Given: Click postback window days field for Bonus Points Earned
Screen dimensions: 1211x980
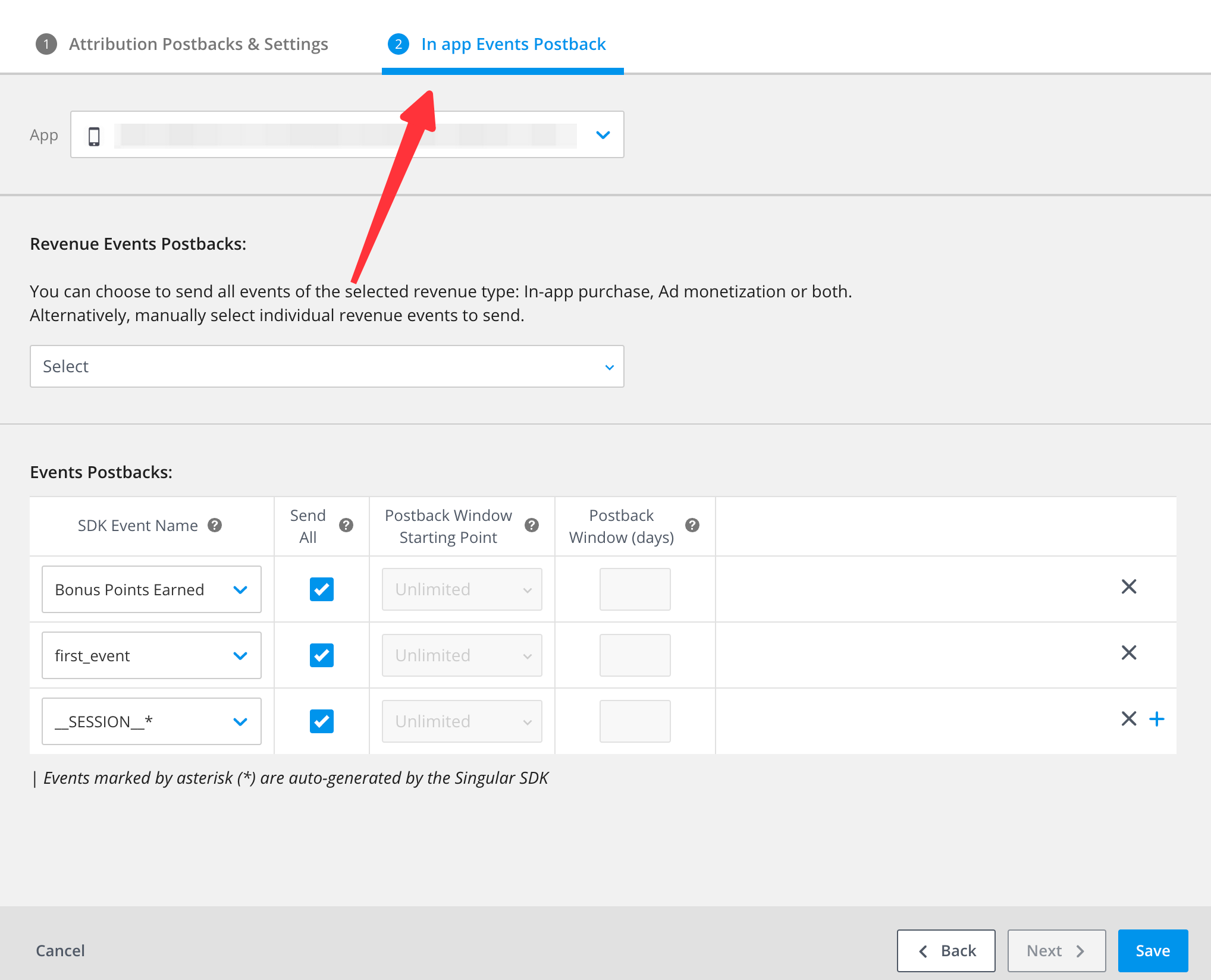Looking at the screenshot, I should [x=635, y=589].
